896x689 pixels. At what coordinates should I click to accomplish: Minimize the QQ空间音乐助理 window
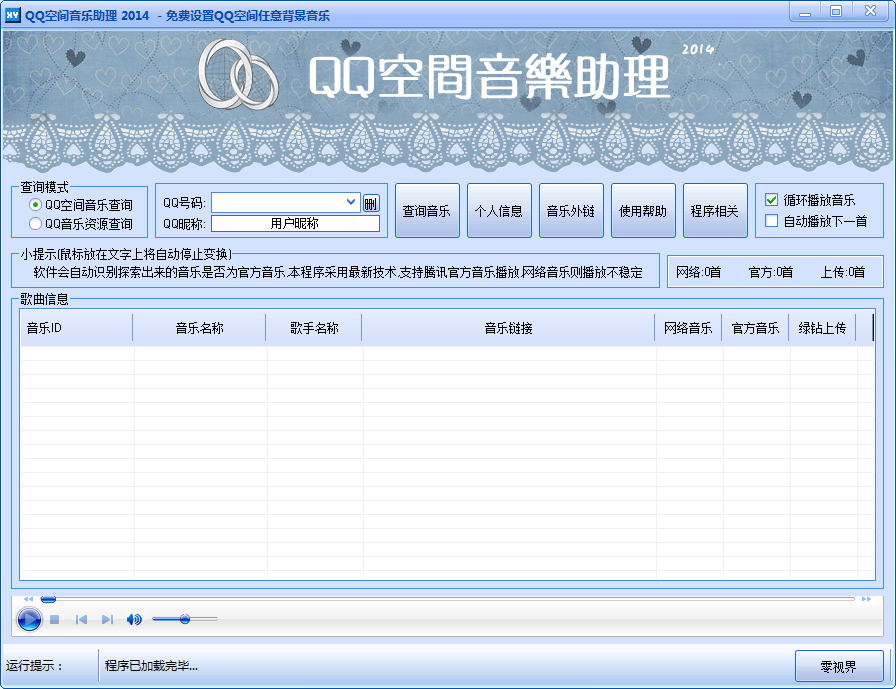click(x=805, y=11)
